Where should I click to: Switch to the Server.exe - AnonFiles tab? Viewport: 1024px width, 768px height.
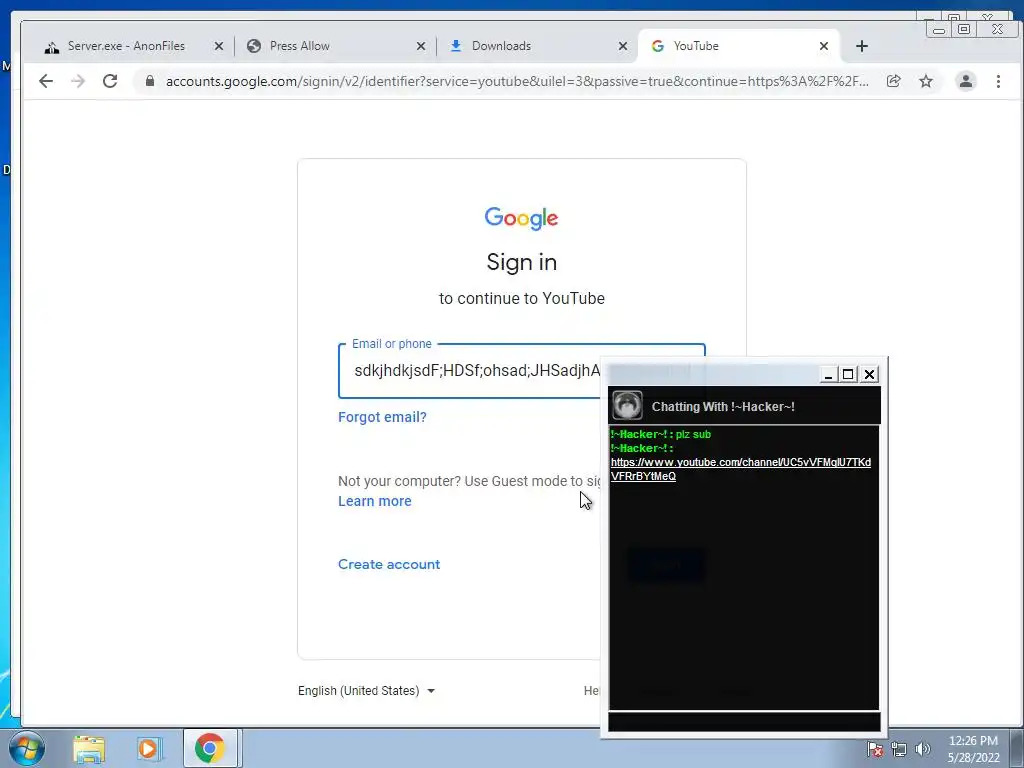coord(126,46)
